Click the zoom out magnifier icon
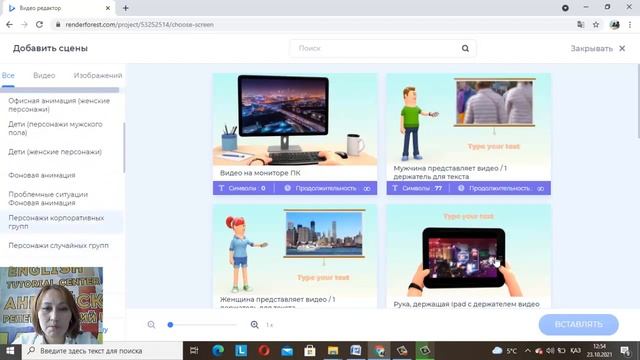 coord(151,324)
